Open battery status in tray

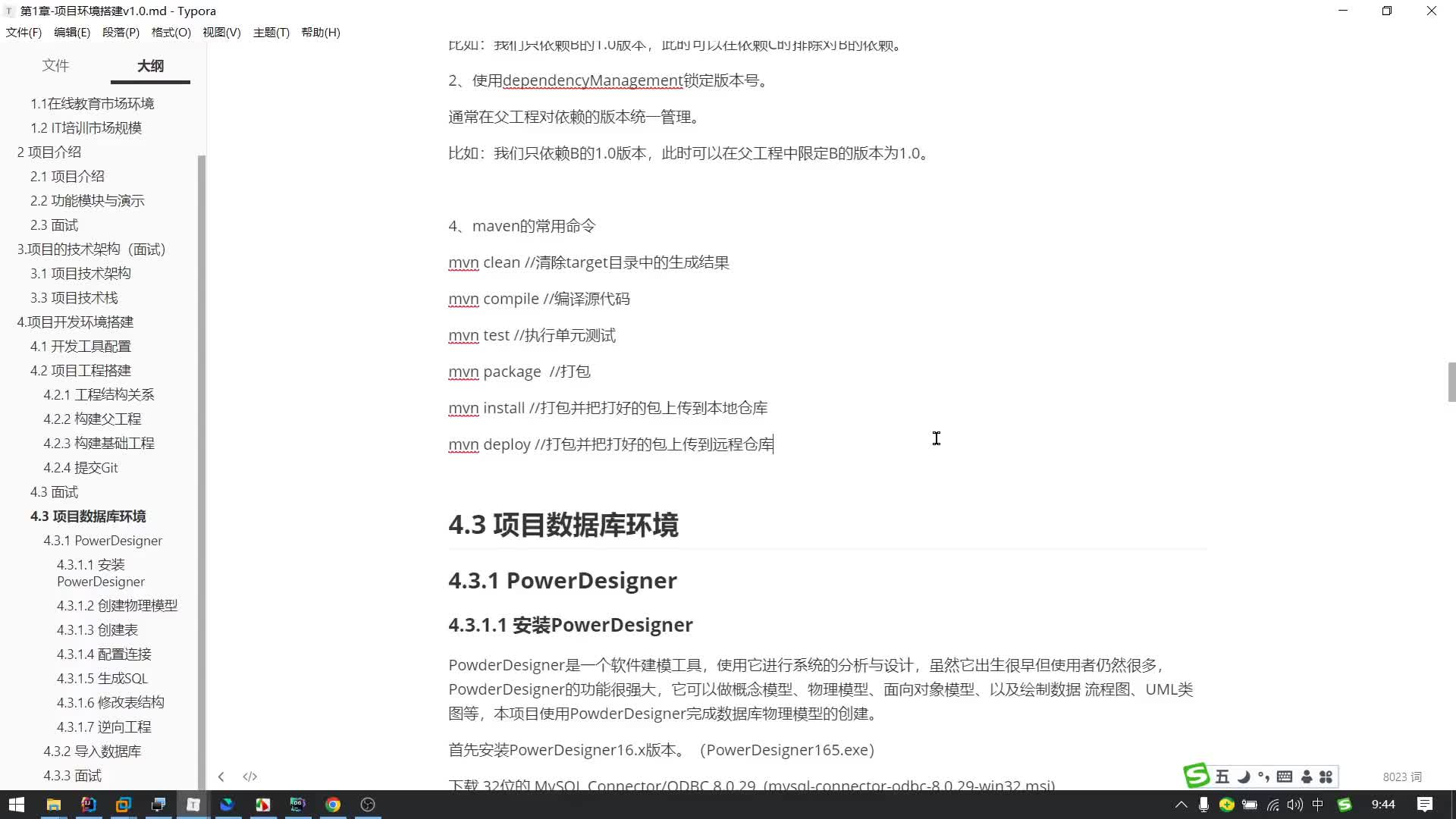point(1249,805)
